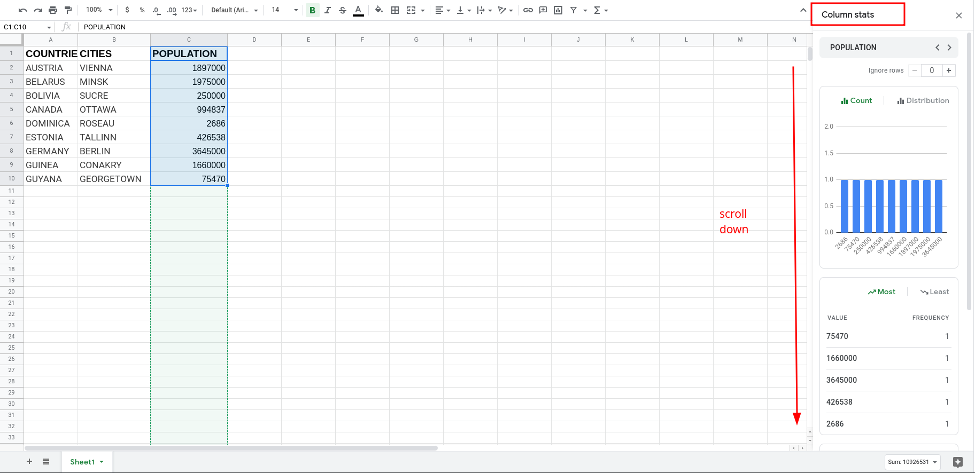
Task: Format as currency with dollar icon
Action: click(x=127, y=10)
